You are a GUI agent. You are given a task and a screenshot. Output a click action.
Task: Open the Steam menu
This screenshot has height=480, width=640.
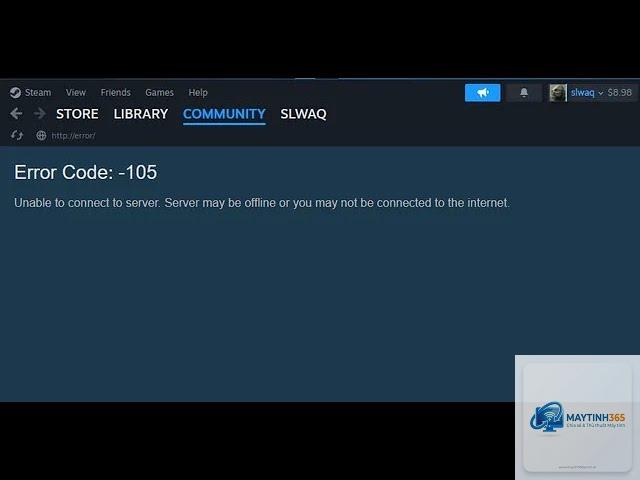[x=38, y=93]
